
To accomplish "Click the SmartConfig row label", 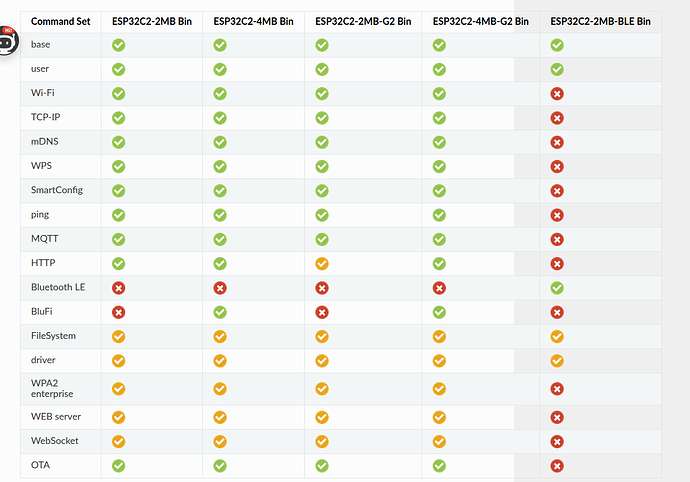I will 56,190.
